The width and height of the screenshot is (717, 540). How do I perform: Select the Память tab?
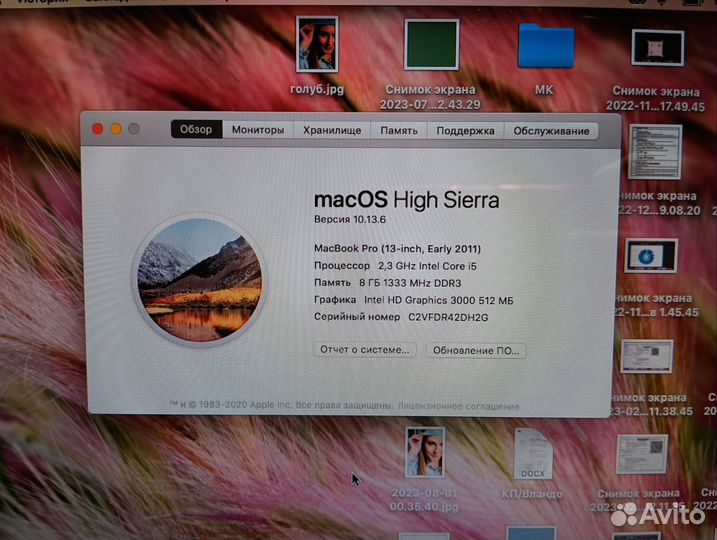coord(399,131)
